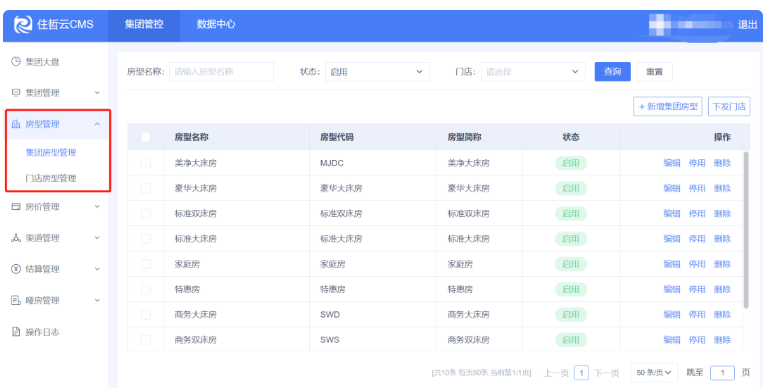Screen dimensions: 772x392
Task: Click the blurred user avatar
Action: [x=661, y=24]
